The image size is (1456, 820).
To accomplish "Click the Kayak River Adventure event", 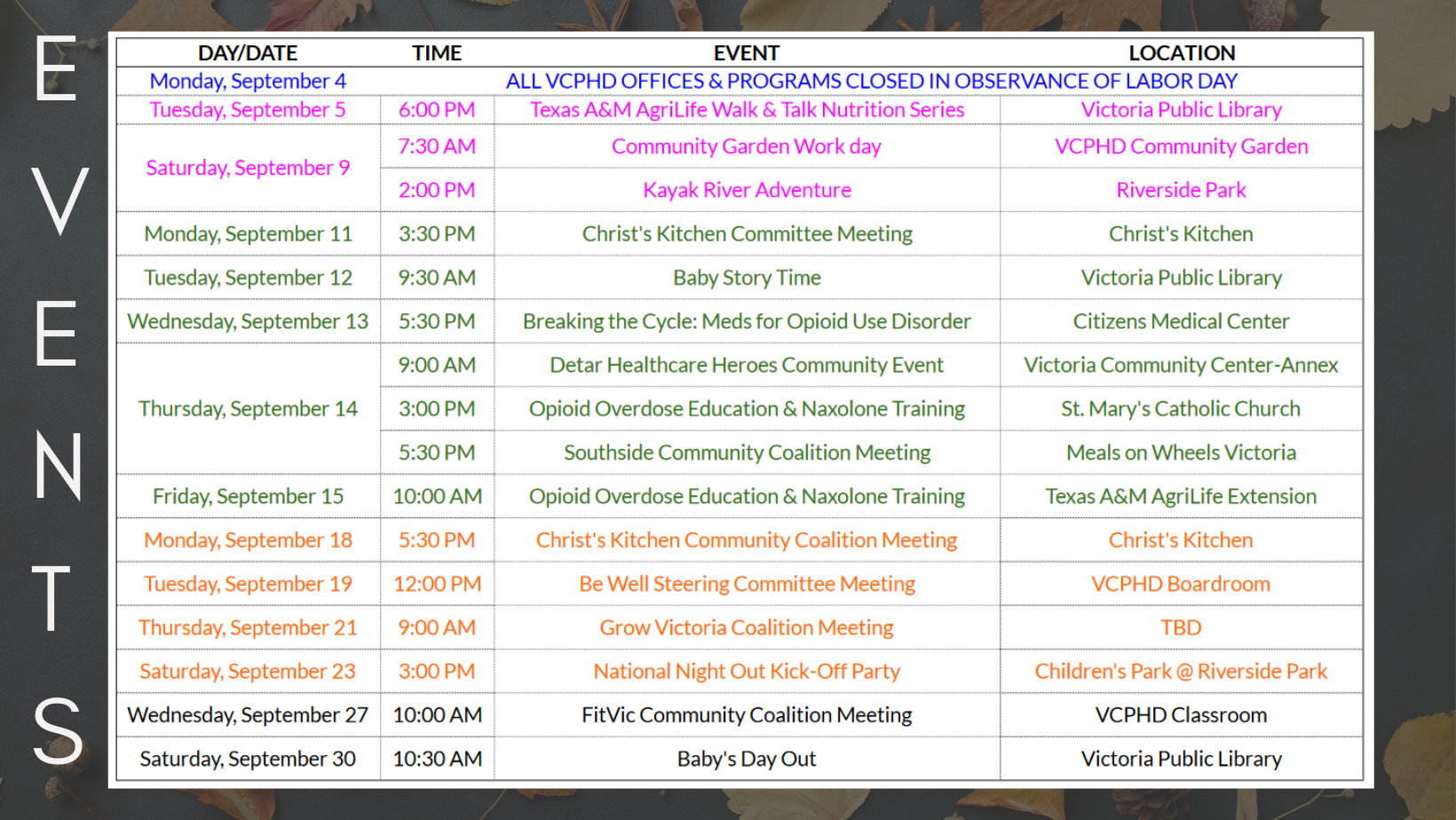I will [747, 190].
